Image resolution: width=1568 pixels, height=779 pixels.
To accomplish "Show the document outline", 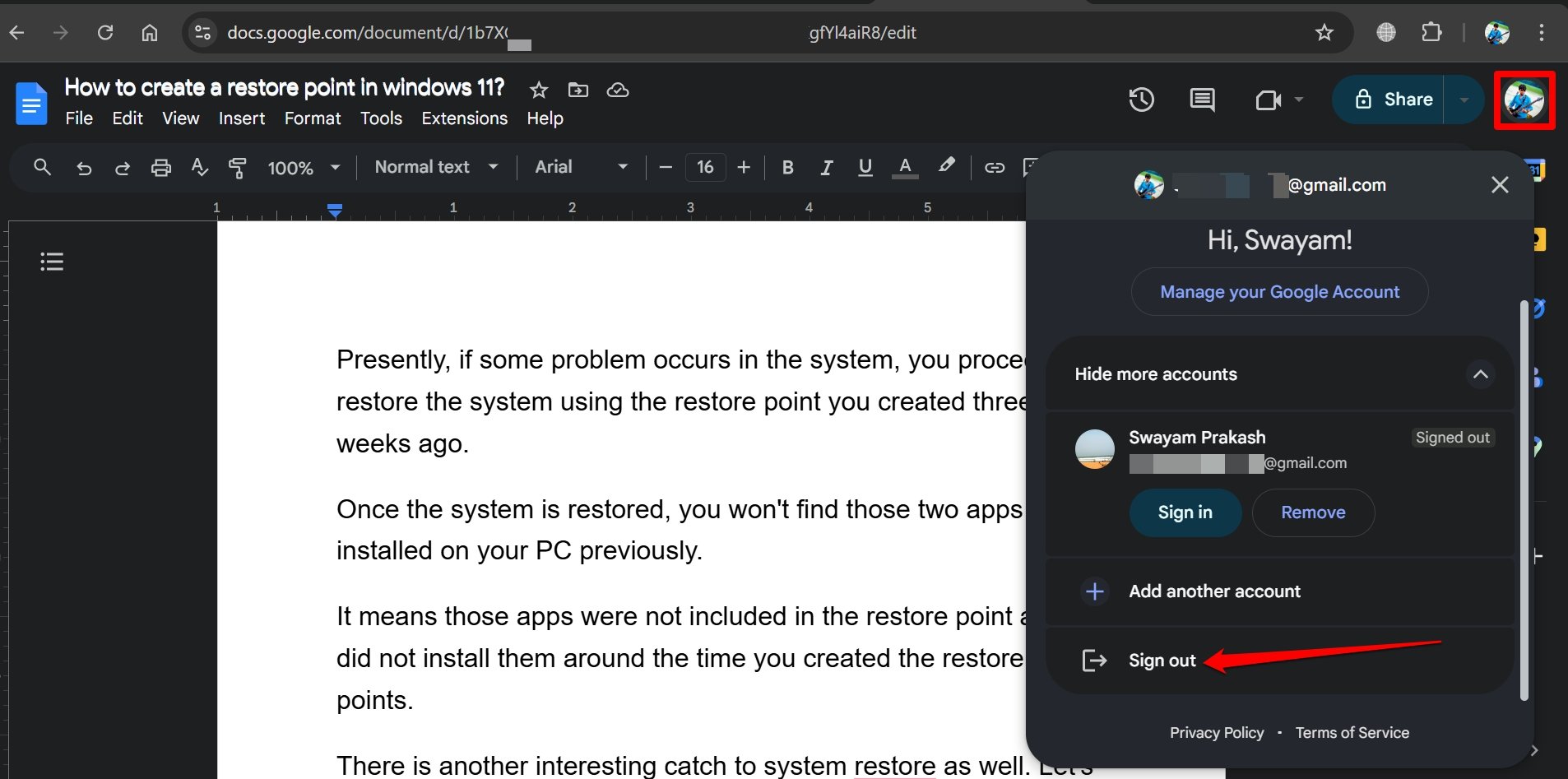I will coord(52,262).
